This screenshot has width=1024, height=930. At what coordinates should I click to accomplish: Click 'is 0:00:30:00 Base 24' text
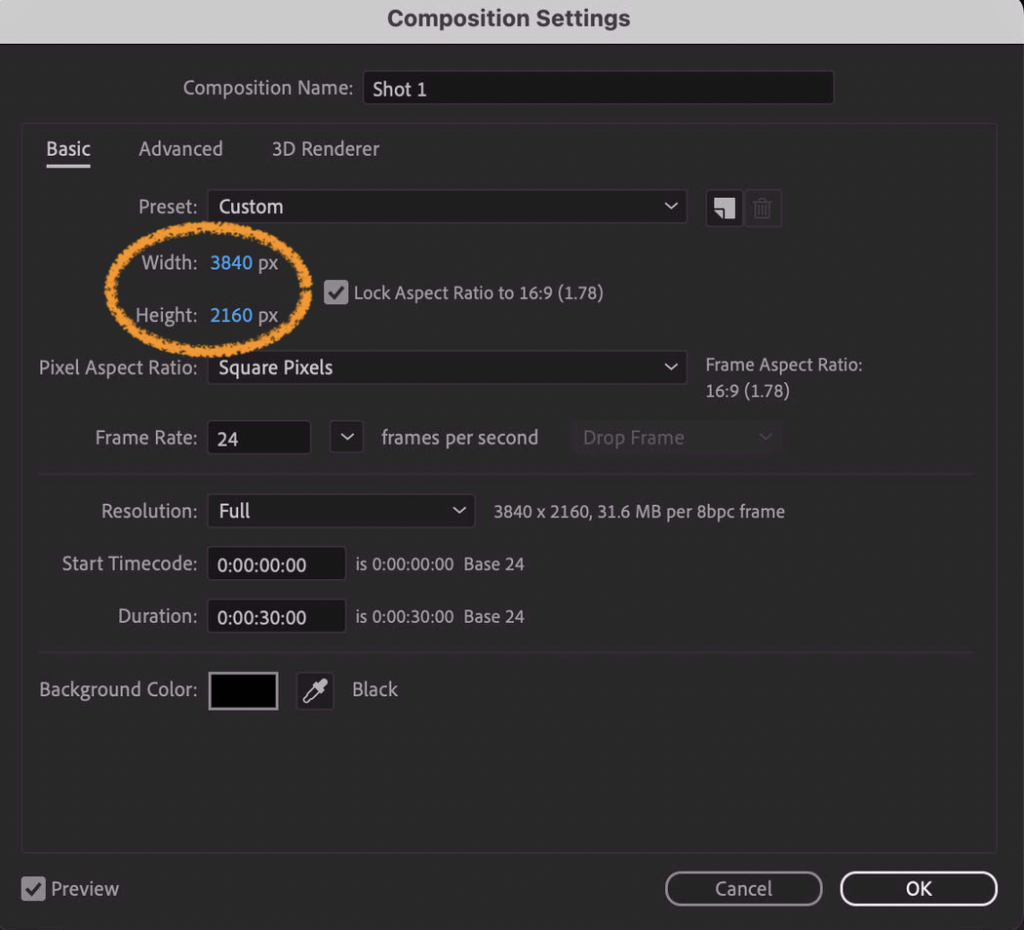(440, 617)
